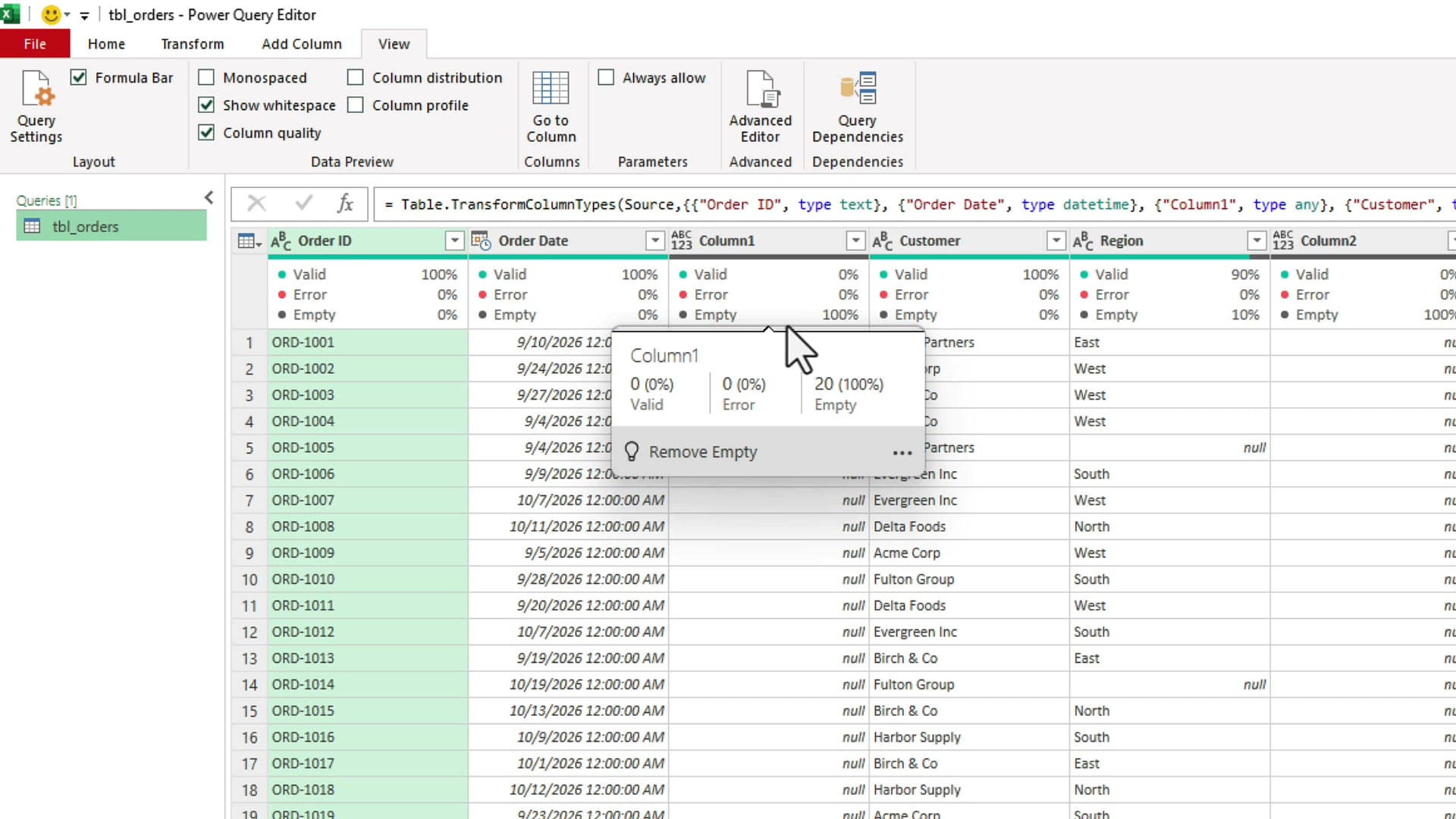Click the Excel icon in the title bar

pos(11,14)
